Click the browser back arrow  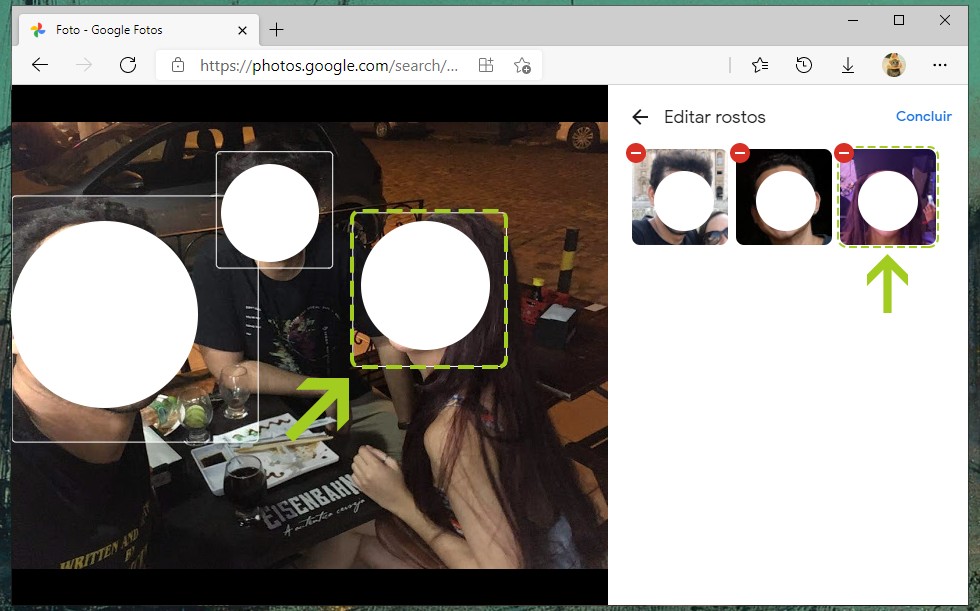point(40,65)
